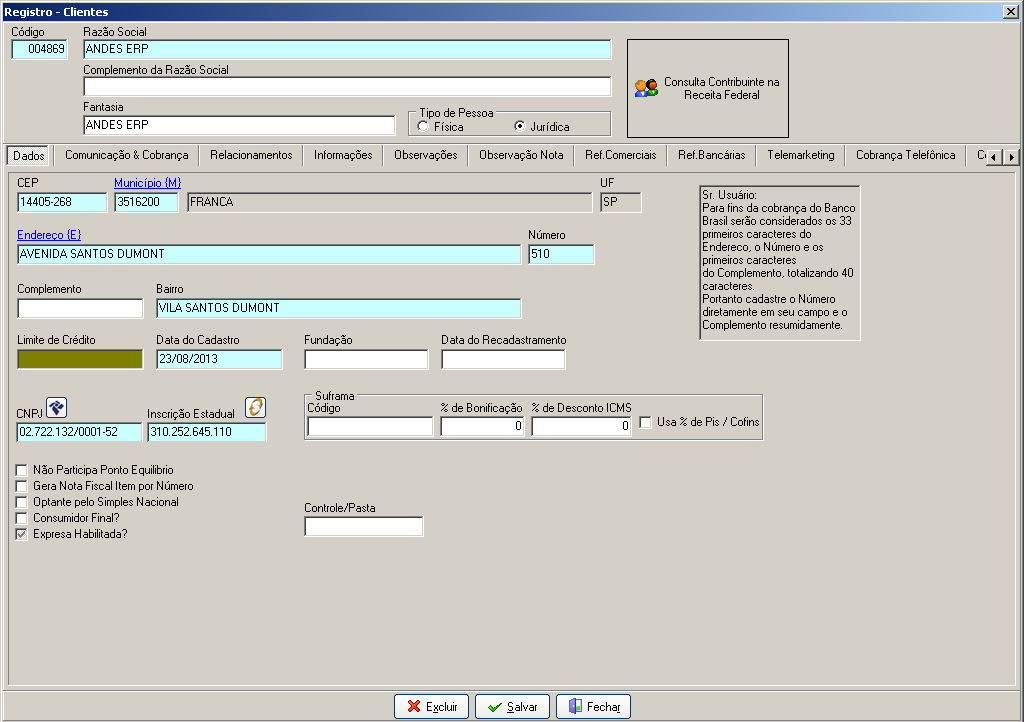Uncheck Expresa Habilitada?
This screenshot has height=722, width=1025.
[22, 534]
